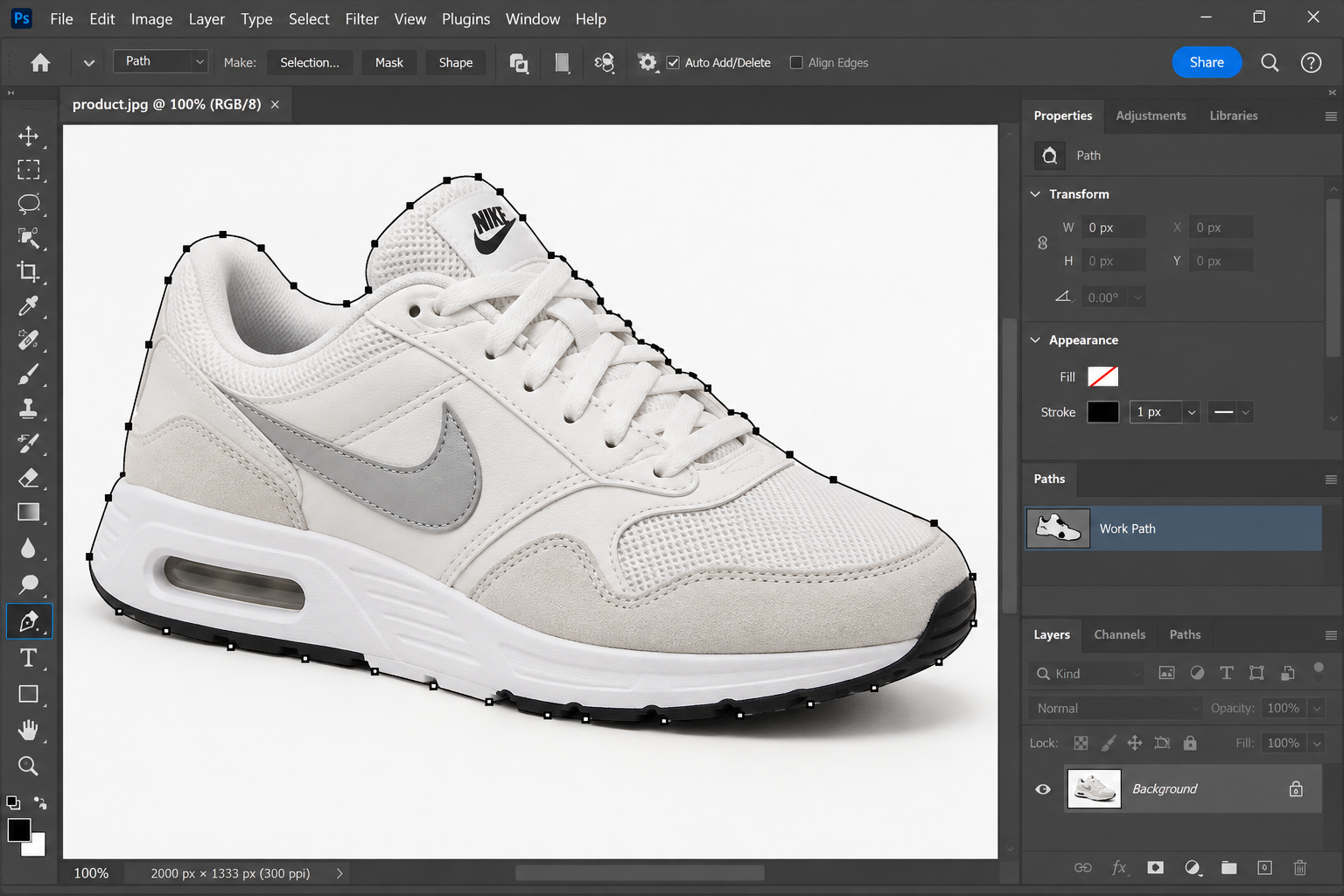Image resolution: width=1344 pixels, height=896 pixels.
Task: Make a Shape from path
Action: click(x=456, y=63)
